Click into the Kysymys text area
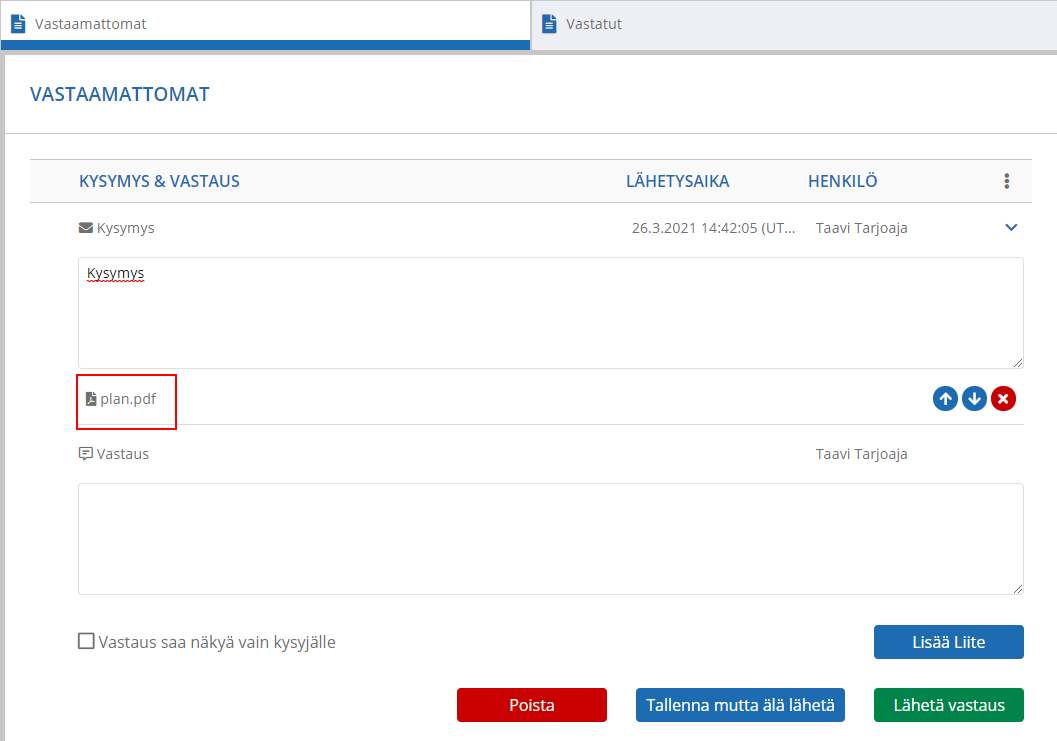 [551, 313]
